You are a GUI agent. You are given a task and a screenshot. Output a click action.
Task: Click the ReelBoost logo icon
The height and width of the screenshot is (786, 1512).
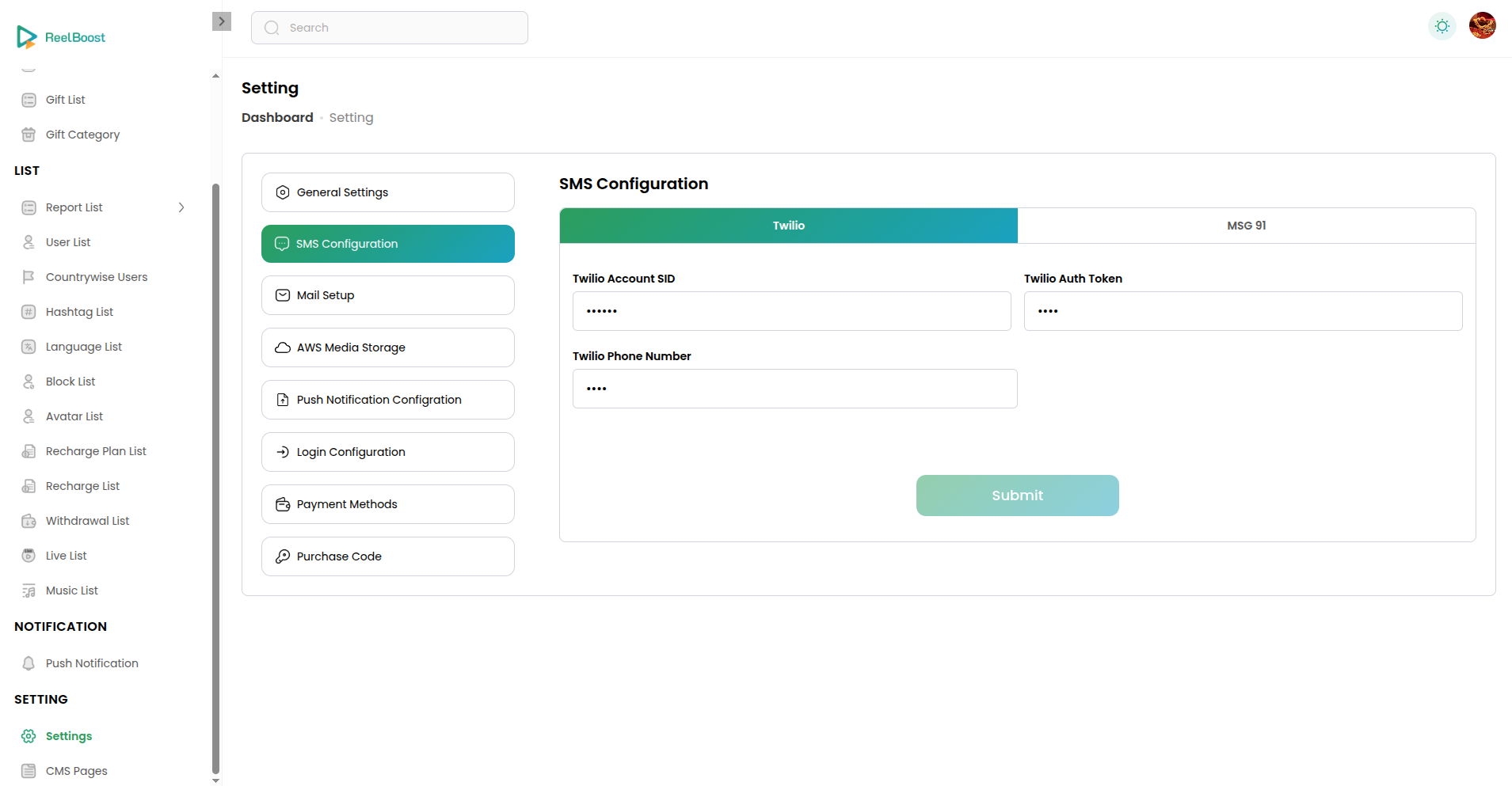pos(27,36)
